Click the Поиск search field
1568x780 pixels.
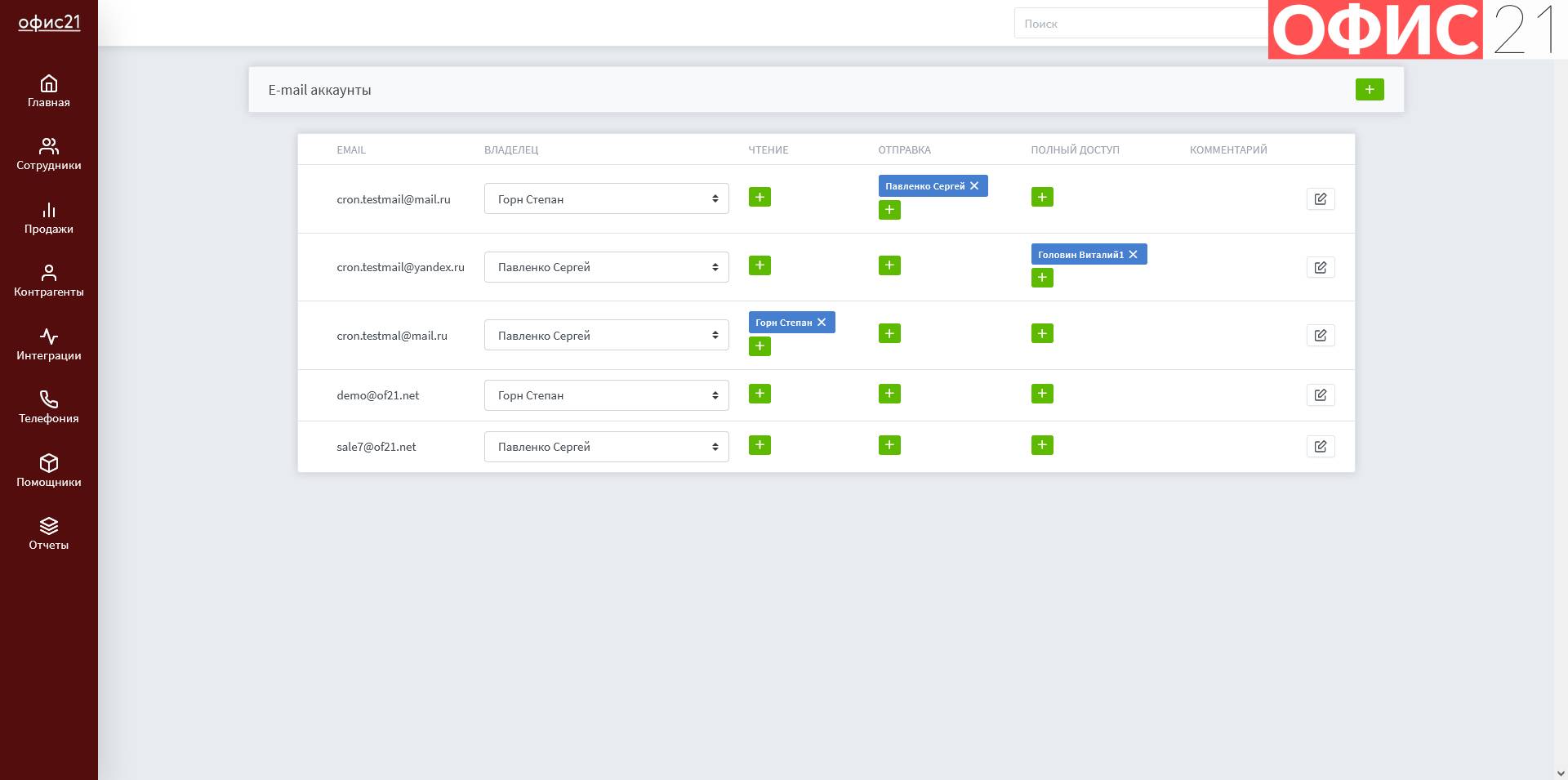1141,24
